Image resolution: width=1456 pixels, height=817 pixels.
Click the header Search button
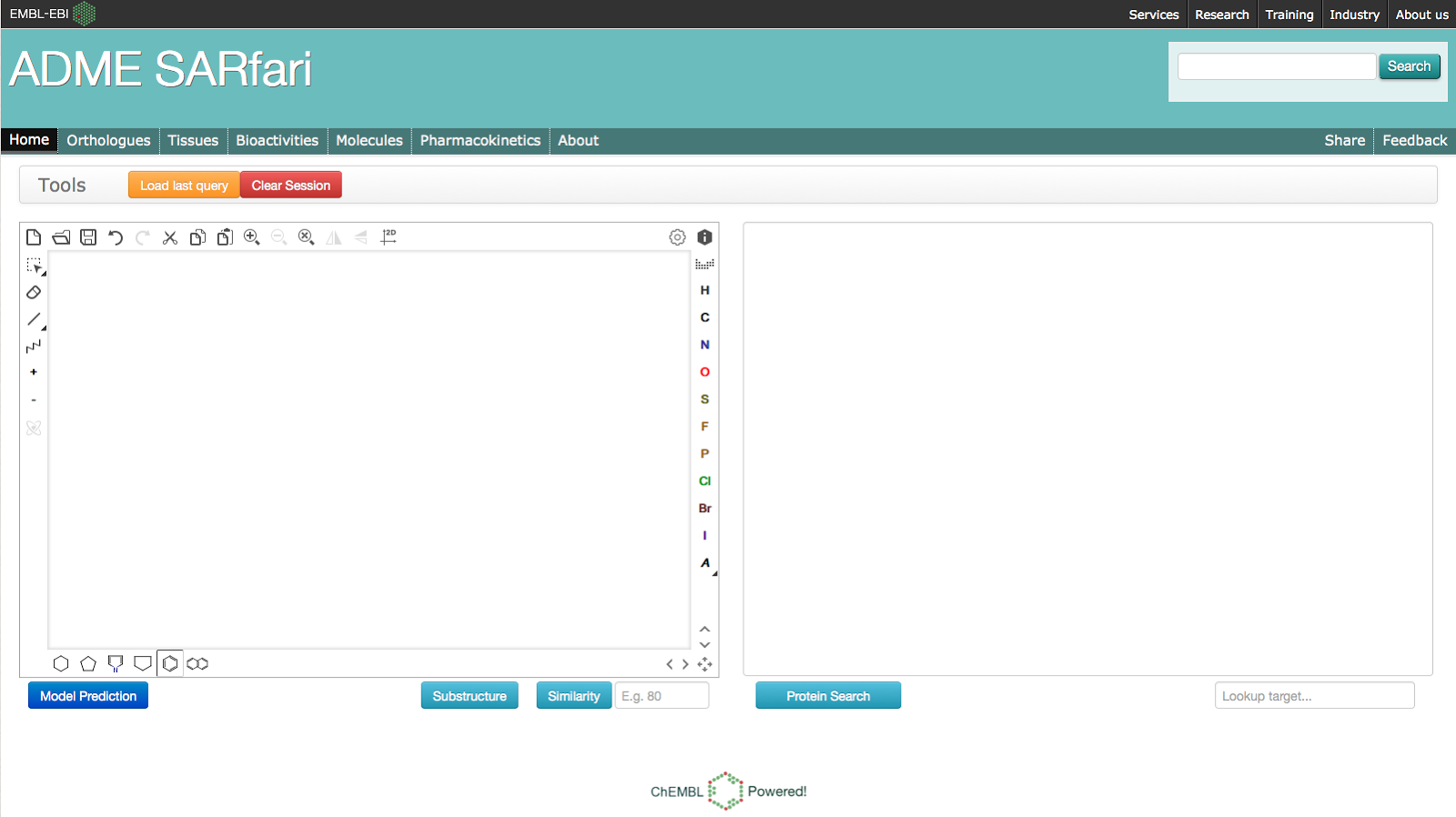point(1409,66)
